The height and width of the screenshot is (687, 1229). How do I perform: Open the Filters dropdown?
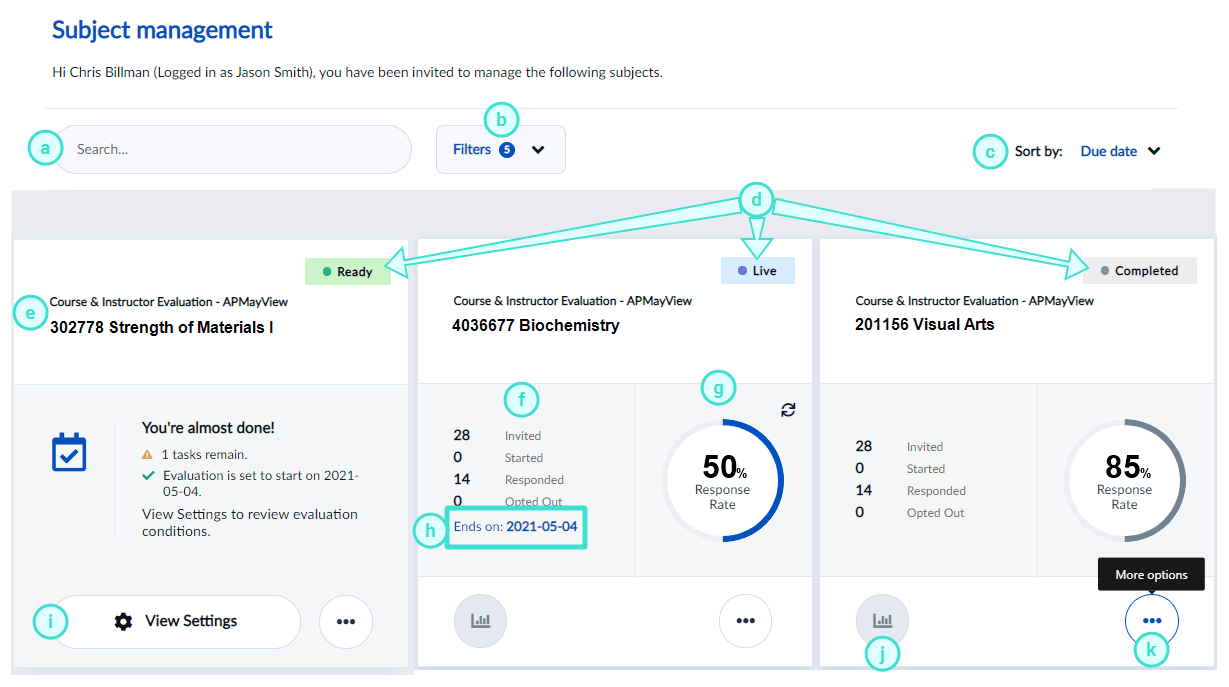(500, 150)
